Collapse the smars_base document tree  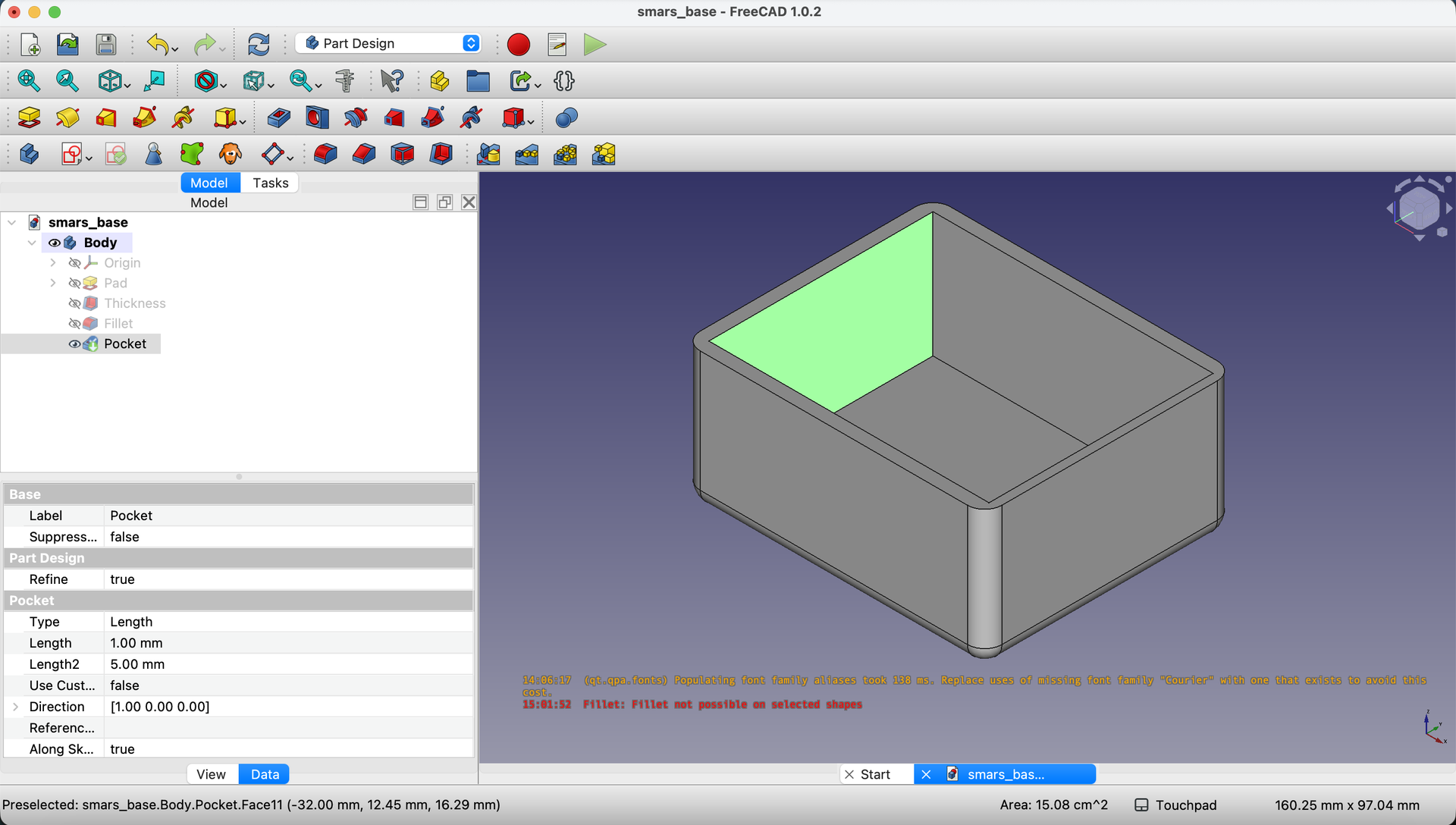pos(12,222)
